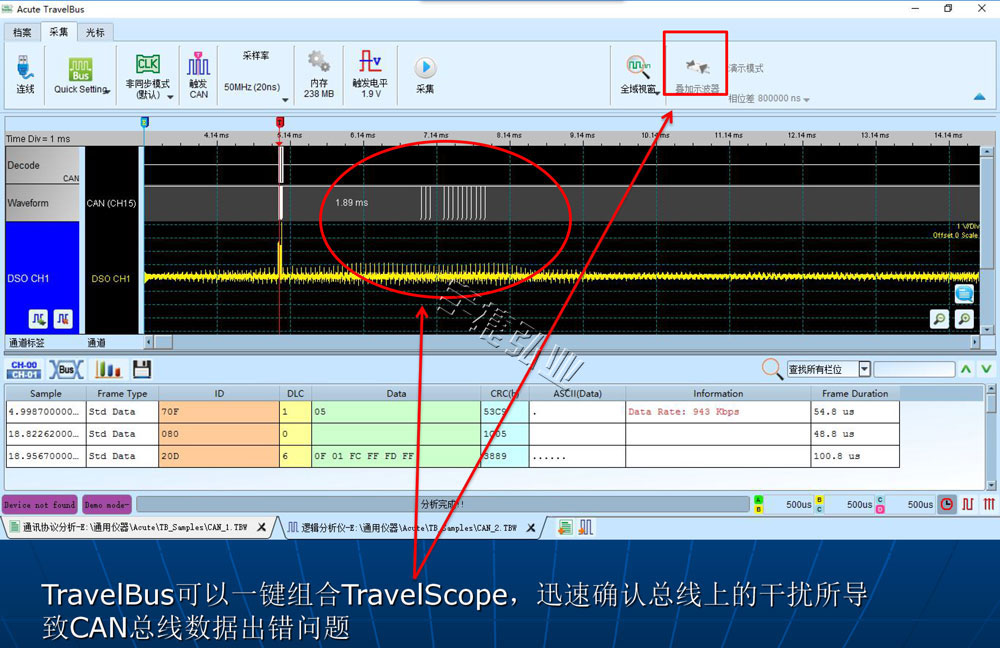Toggle 演示模式 demo mode option
The width and height of the screenshot is (1000, 648).
coord(746,68)
